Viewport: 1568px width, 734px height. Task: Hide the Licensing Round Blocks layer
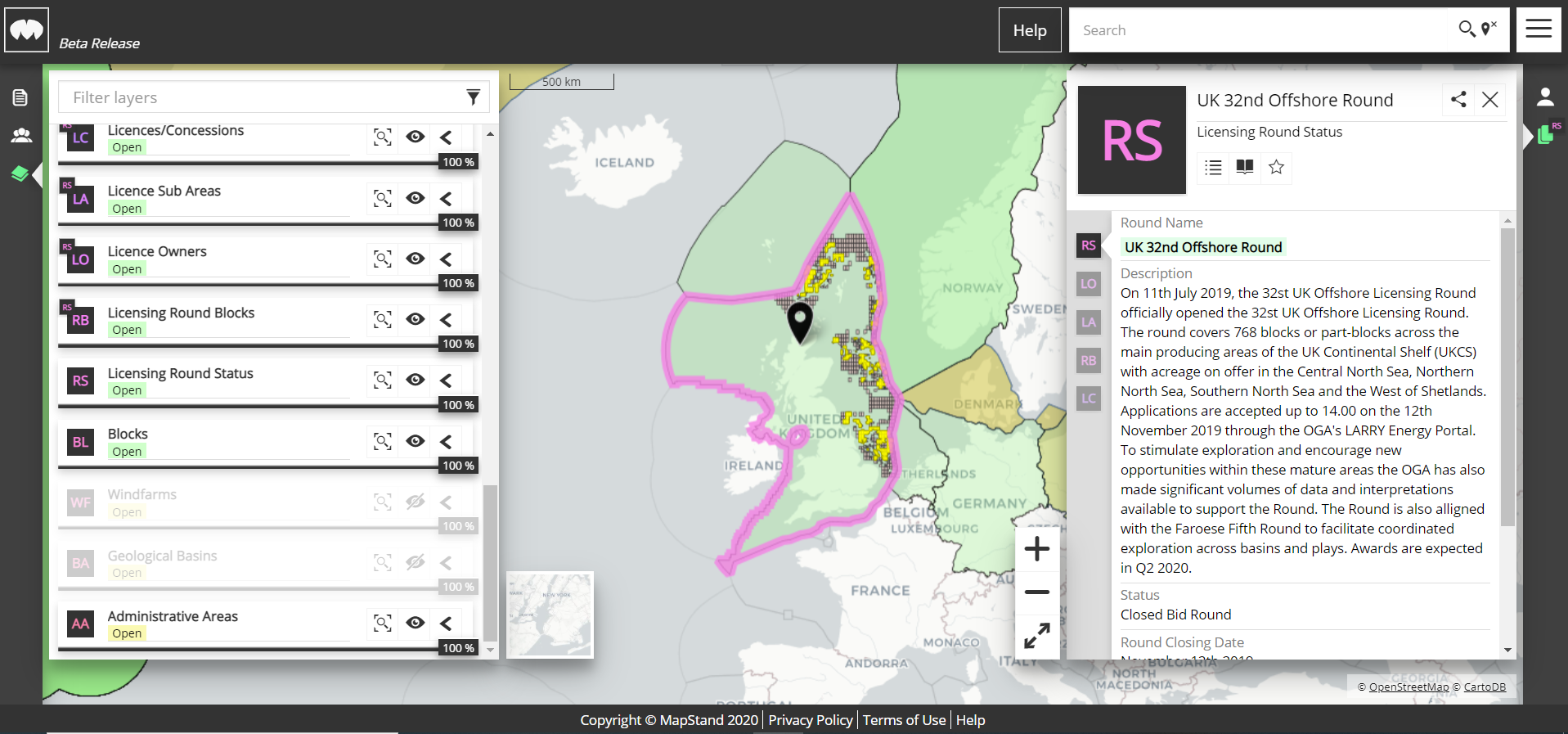pos(416,319)
